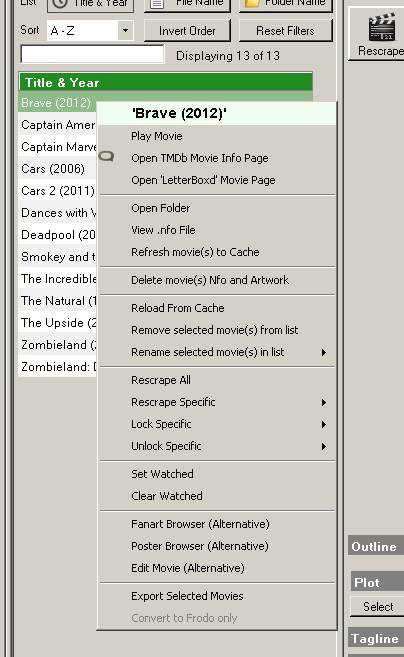
Task: Click the Reset Filters button
Action: pos(285,31)
